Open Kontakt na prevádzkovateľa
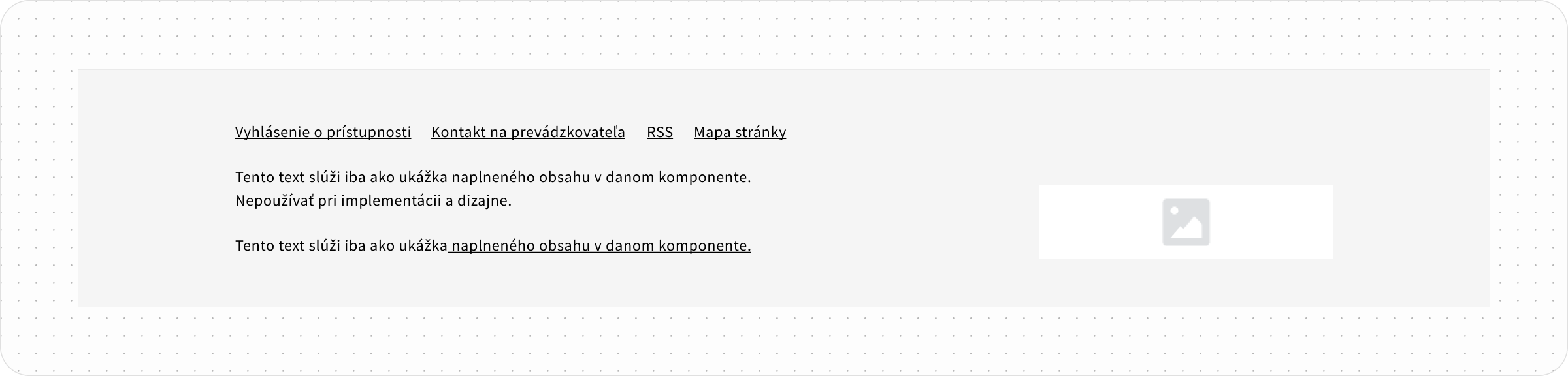 click(x=527, y=132)
